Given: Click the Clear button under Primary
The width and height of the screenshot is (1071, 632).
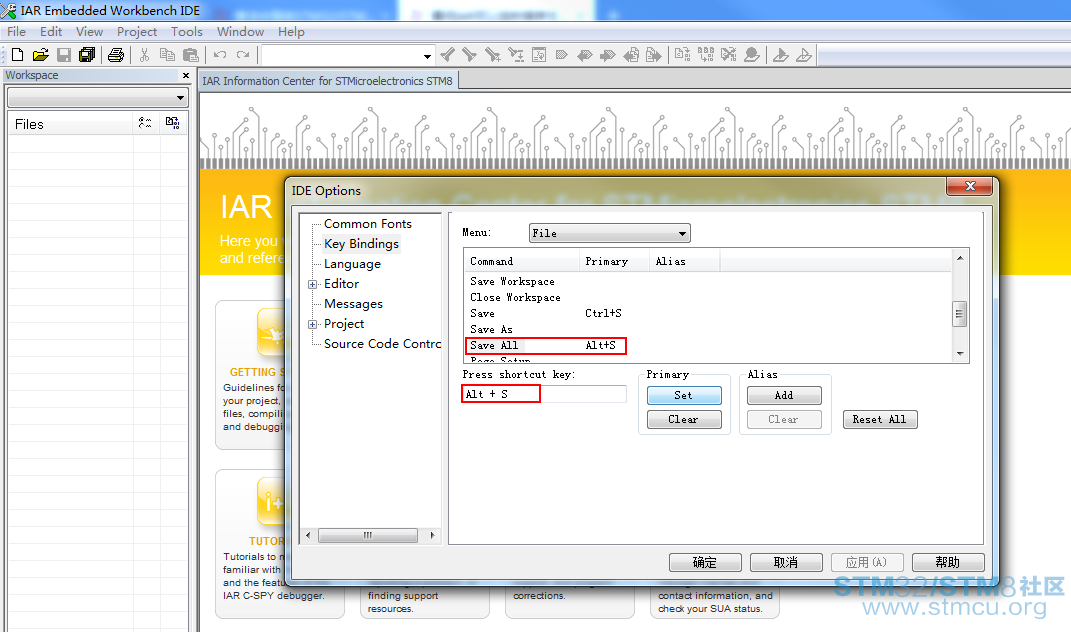Looking at the screenshot, I should point(684,419).
